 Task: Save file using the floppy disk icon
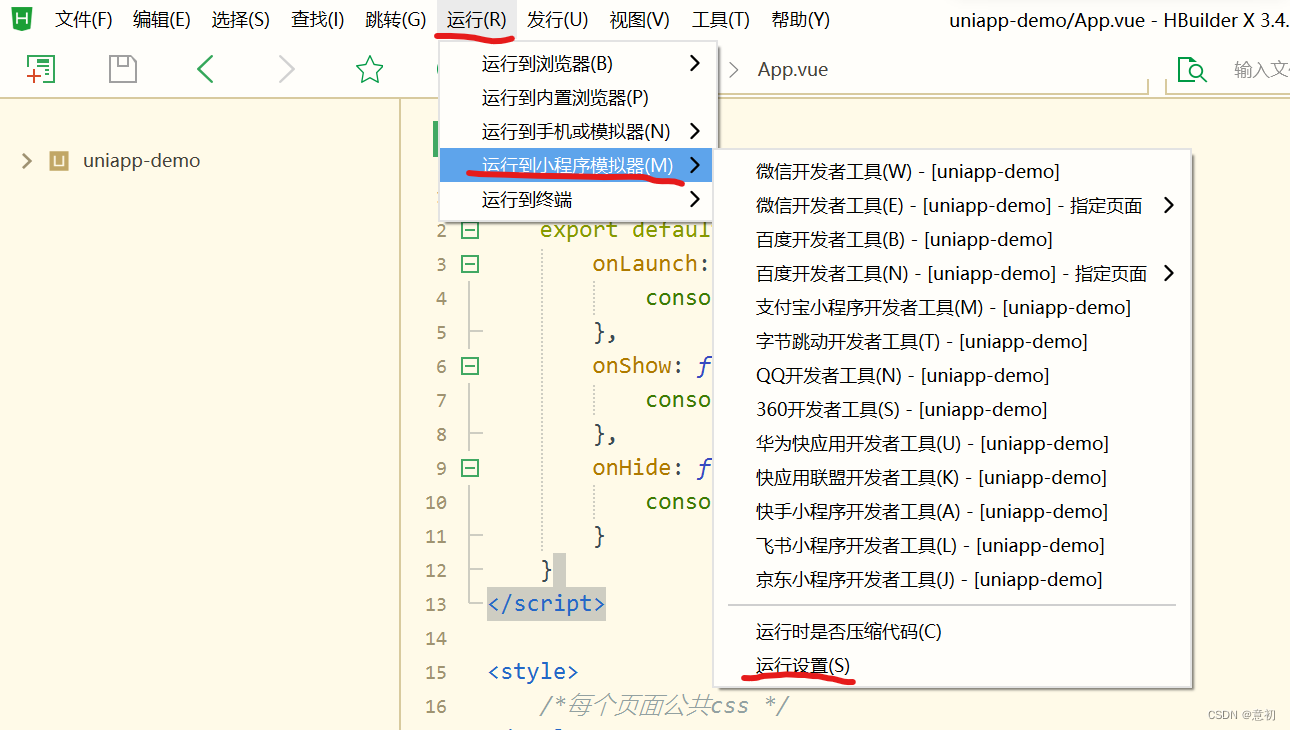click(122, 69)
